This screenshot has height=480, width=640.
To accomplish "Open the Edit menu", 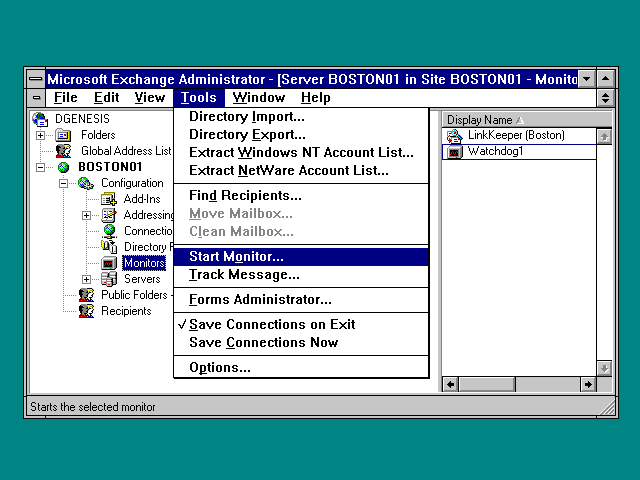I will point(106,98).
